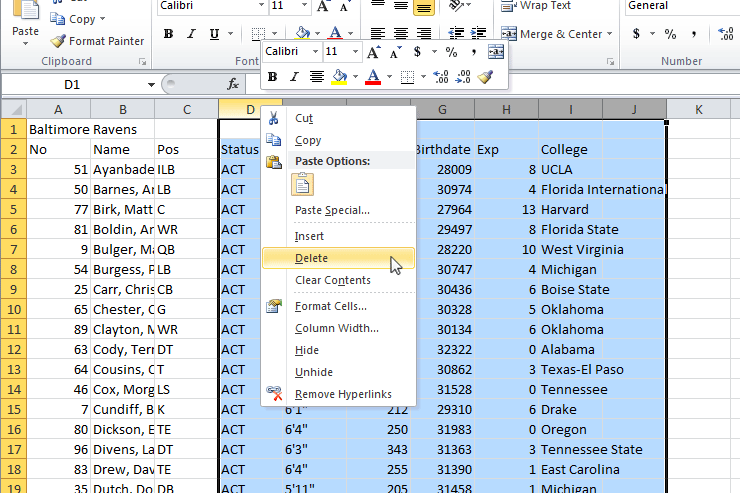Choose Cut from the context menu

[x=339, y=118]
